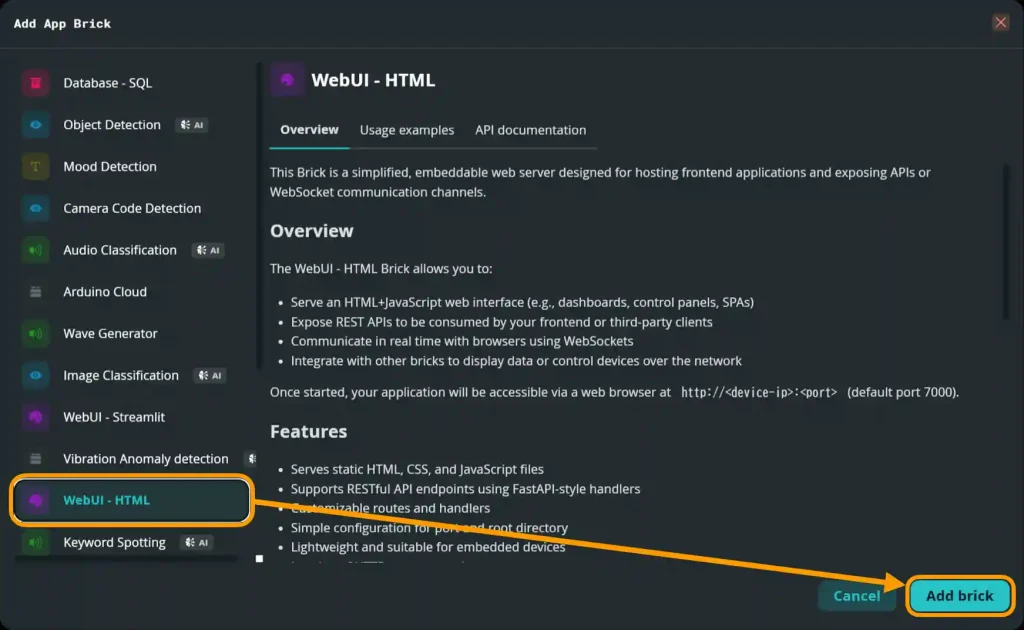Viewport: 1024px width, 630px height.
Task: Click the WebUI - Streamlit icon
Action: [x=36, y=417]
